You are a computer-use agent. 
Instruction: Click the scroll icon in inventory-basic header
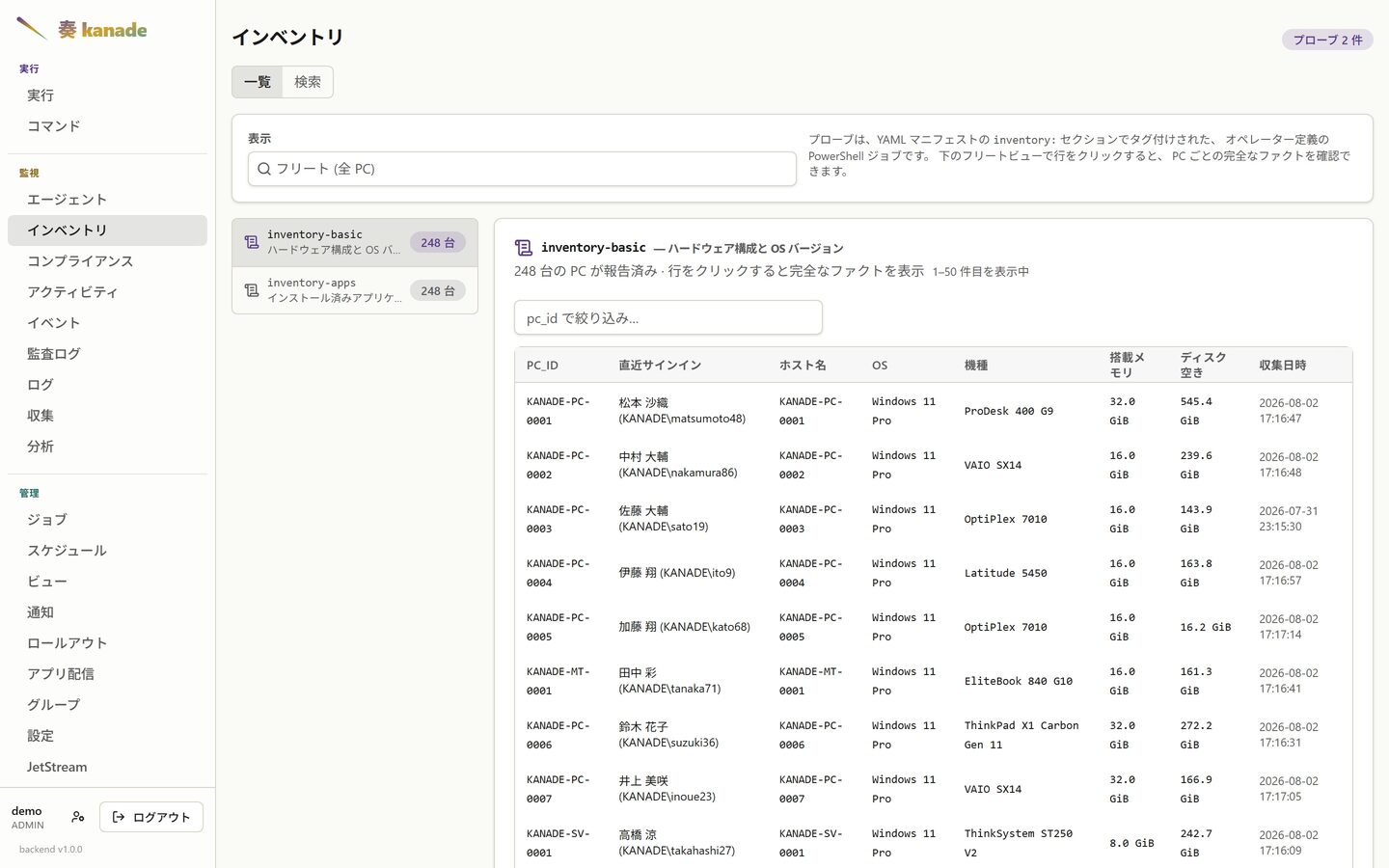(x=524, y=248)
